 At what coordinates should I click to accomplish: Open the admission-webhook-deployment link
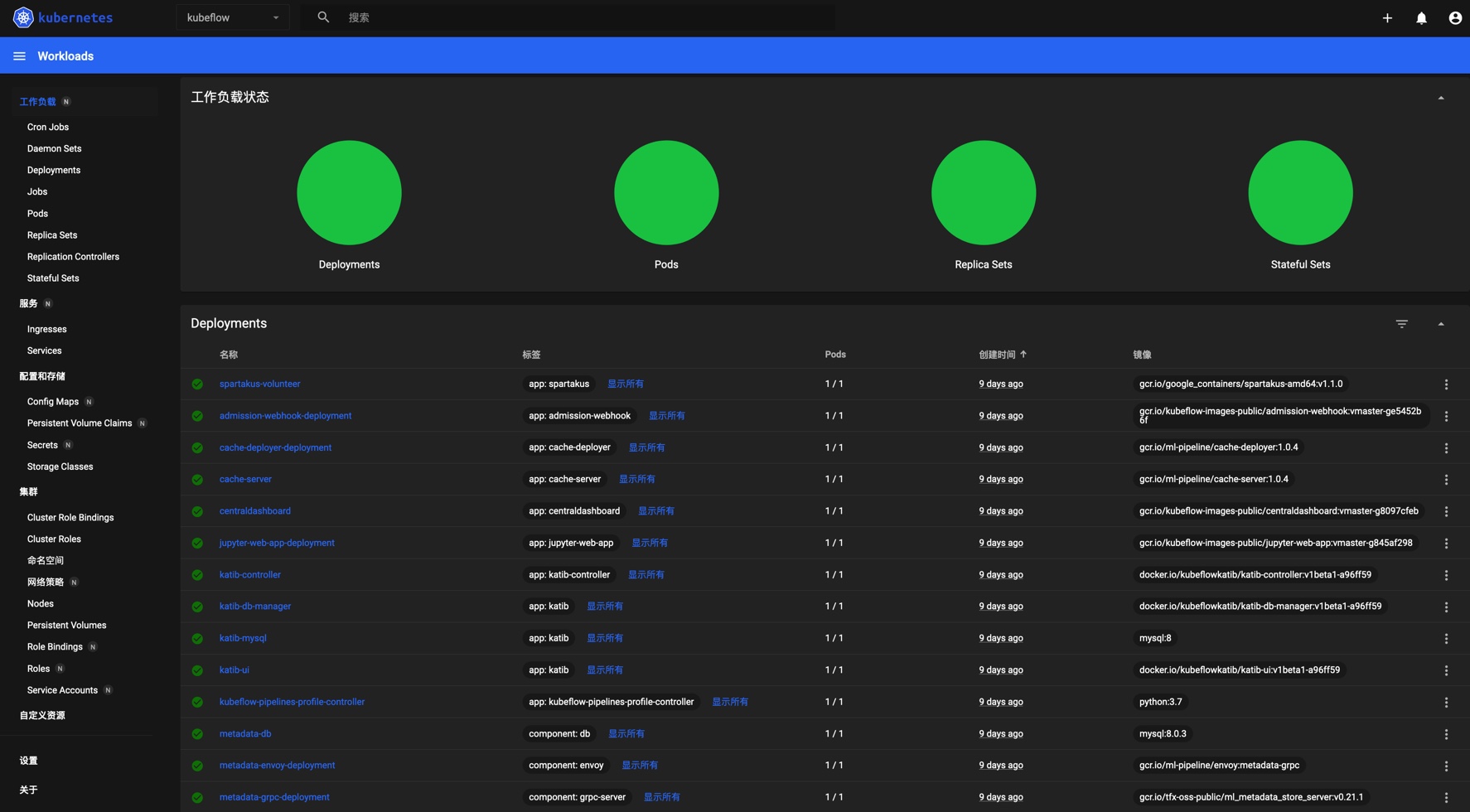pyautogui.click(x=285, y=415)
